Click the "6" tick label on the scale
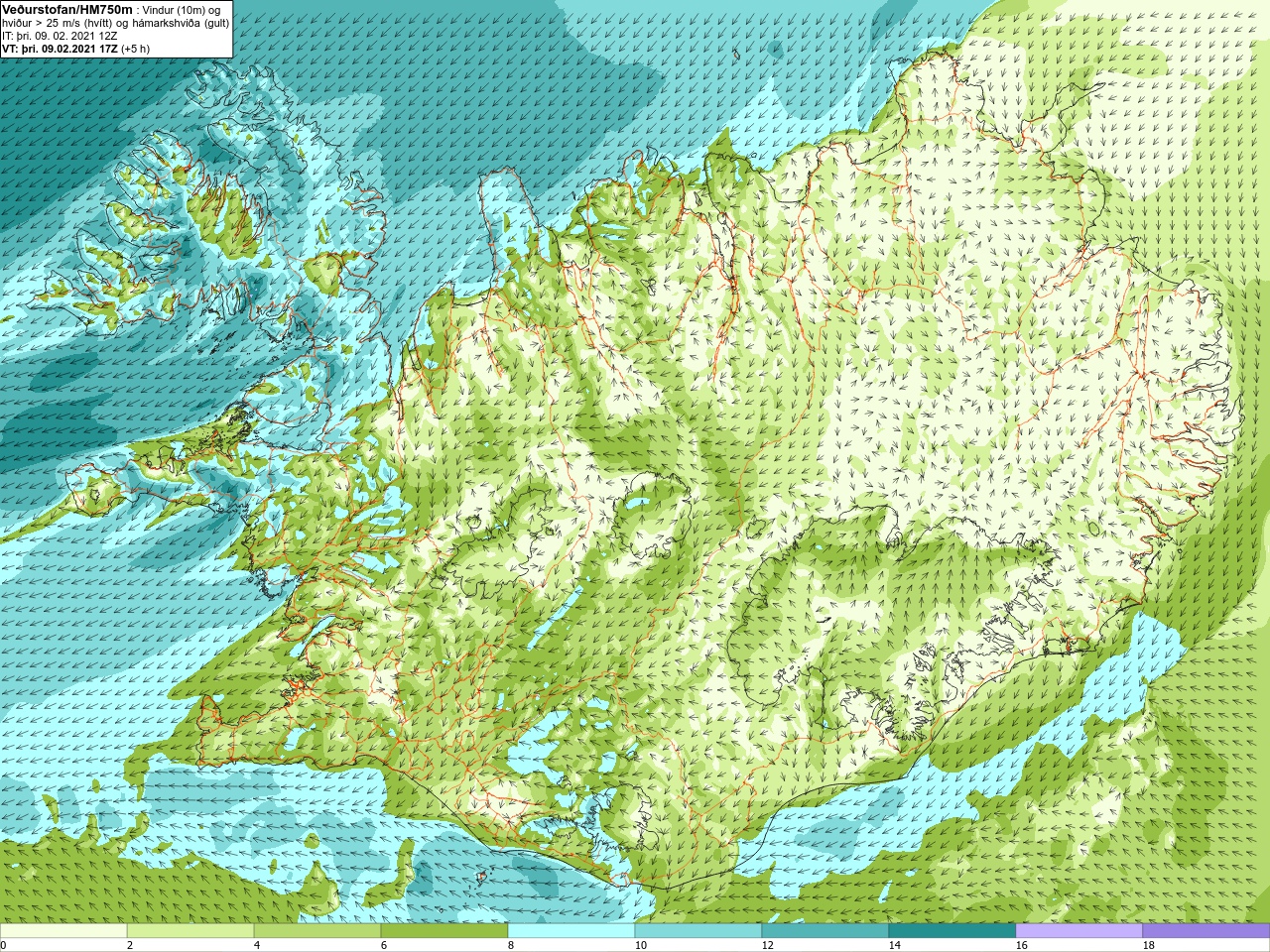 (x=384, y=945)
